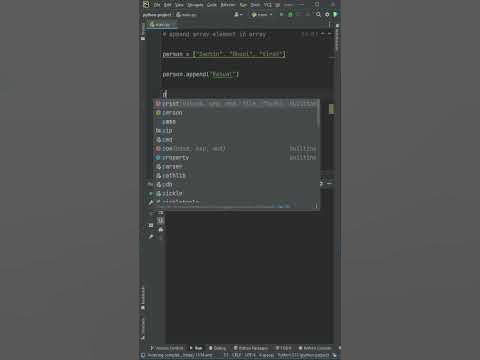Select 'pip' completion suggestion
Screen dimensions: 480x360
pos(236,131)
